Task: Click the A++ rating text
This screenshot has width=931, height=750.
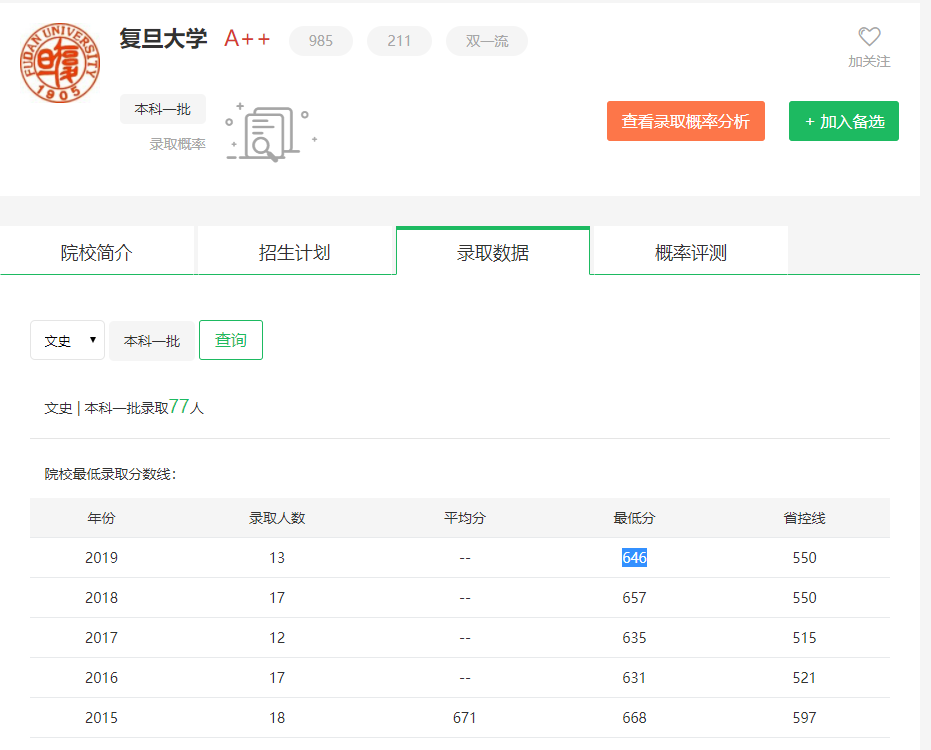Action: point(247,39)
